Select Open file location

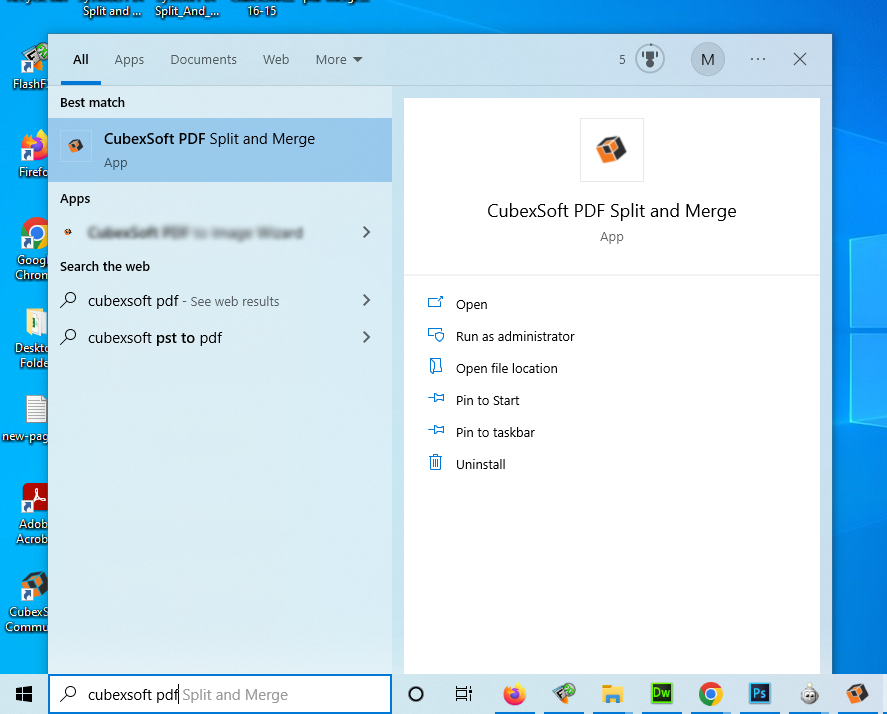[x=507, y=368]
